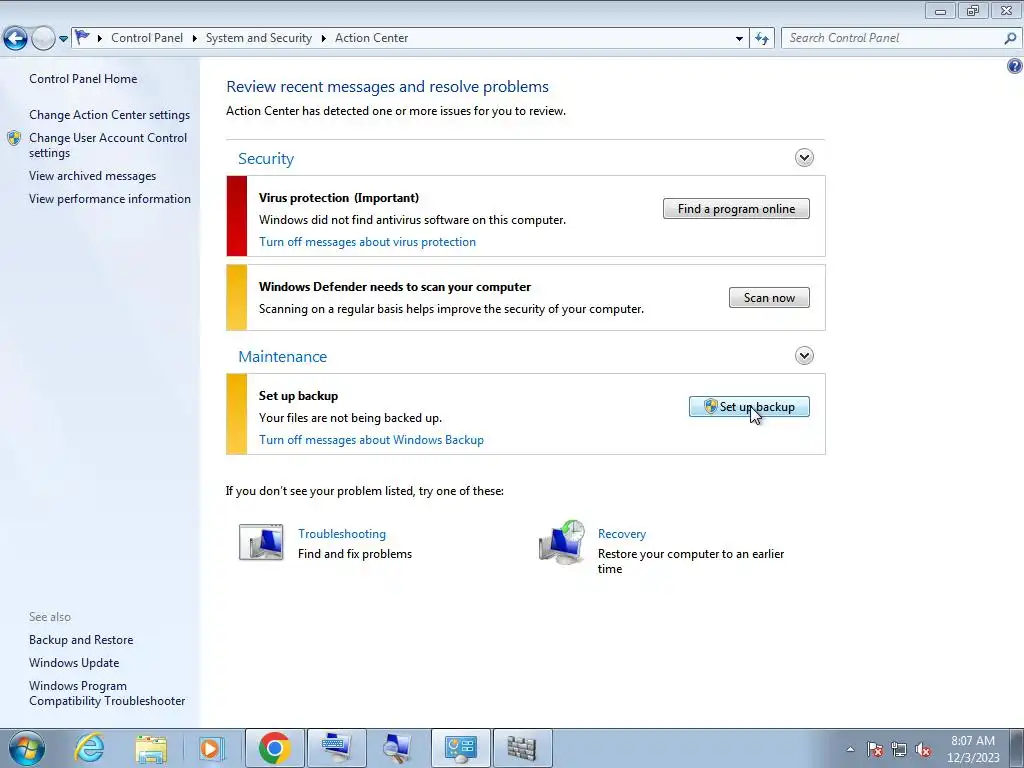Click the Forward navigation arrow

pos(43,39)
